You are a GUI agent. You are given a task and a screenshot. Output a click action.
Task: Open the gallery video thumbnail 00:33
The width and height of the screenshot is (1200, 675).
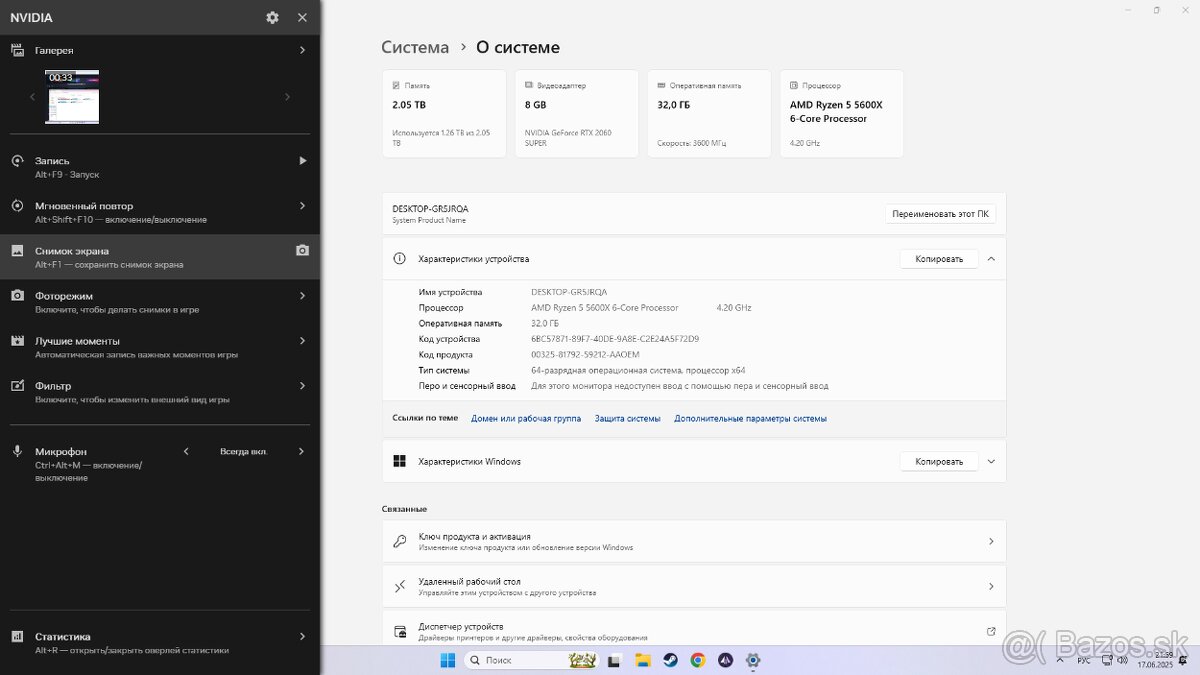tap(72, 97)
